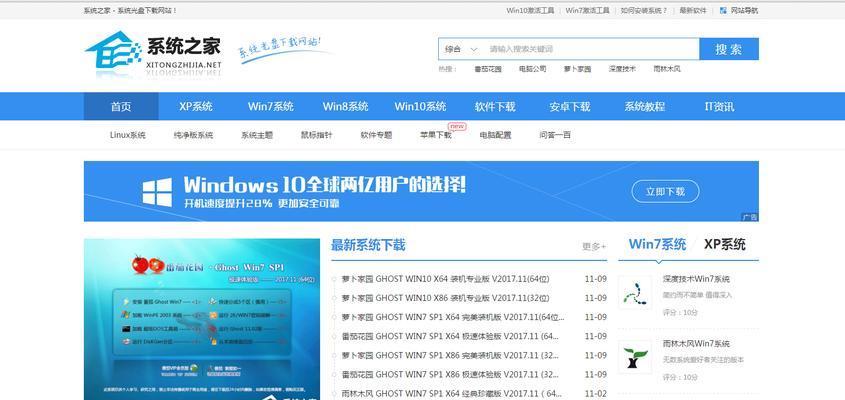Focus the search keyword input field
Viewport: 845px width, 400px height.
tap(591, 49)
